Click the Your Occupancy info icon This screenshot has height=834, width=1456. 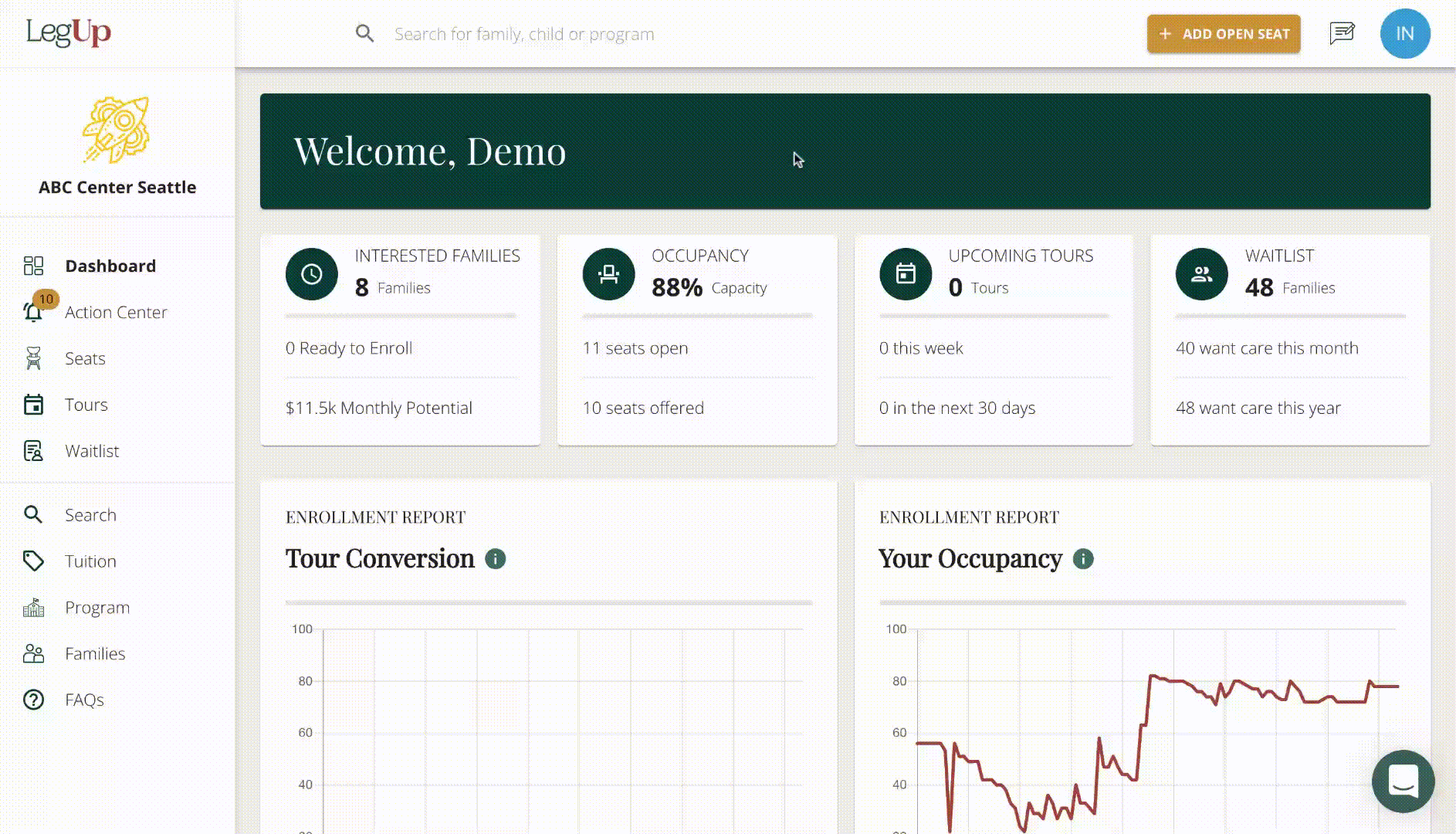[x=1083, y=558]
